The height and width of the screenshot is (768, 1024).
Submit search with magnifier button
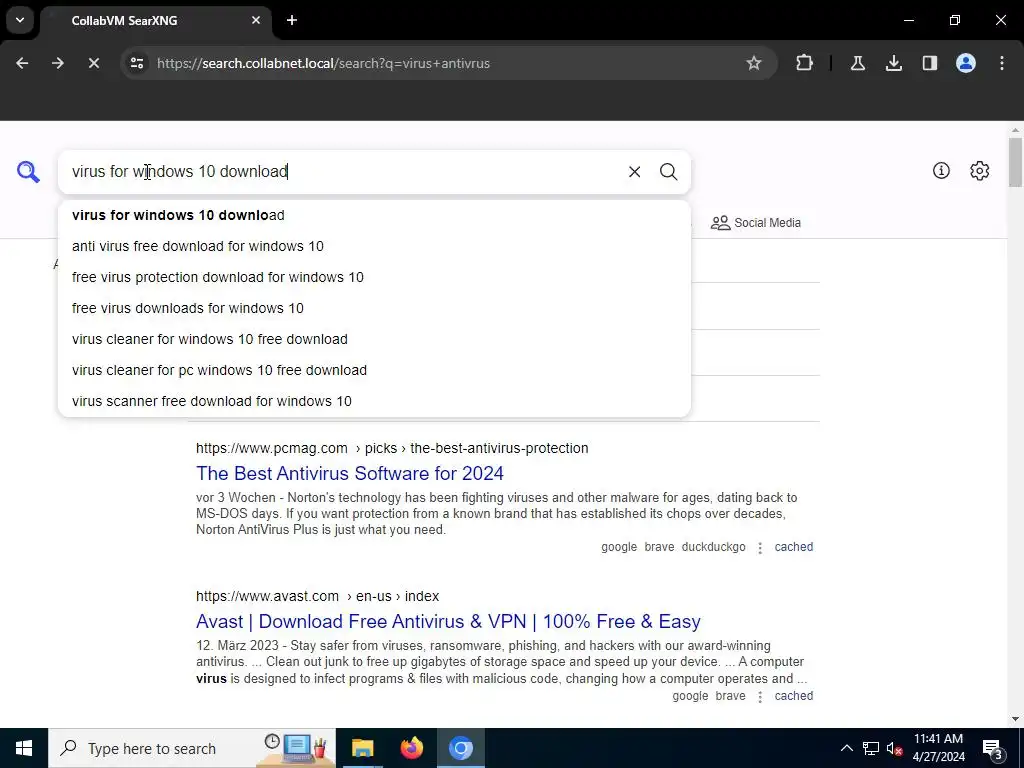click(x=668, y=172)
